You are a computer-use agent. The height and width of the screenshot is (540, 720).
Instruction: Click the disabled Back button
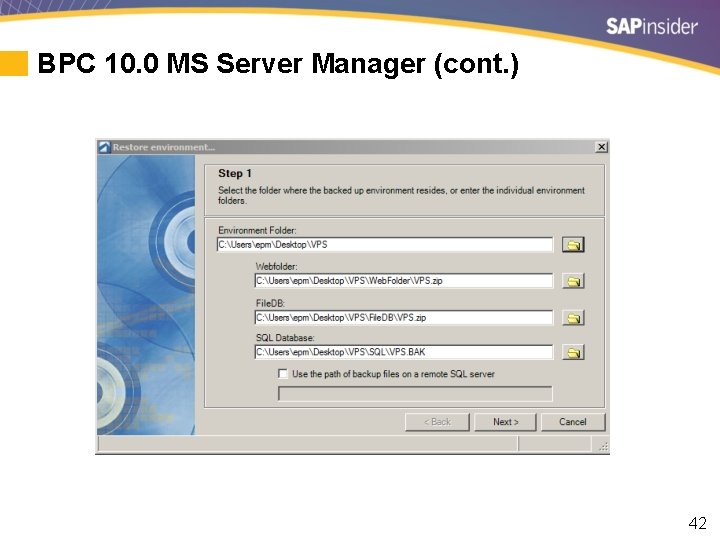pyautogui.click(x=437, y=422)
